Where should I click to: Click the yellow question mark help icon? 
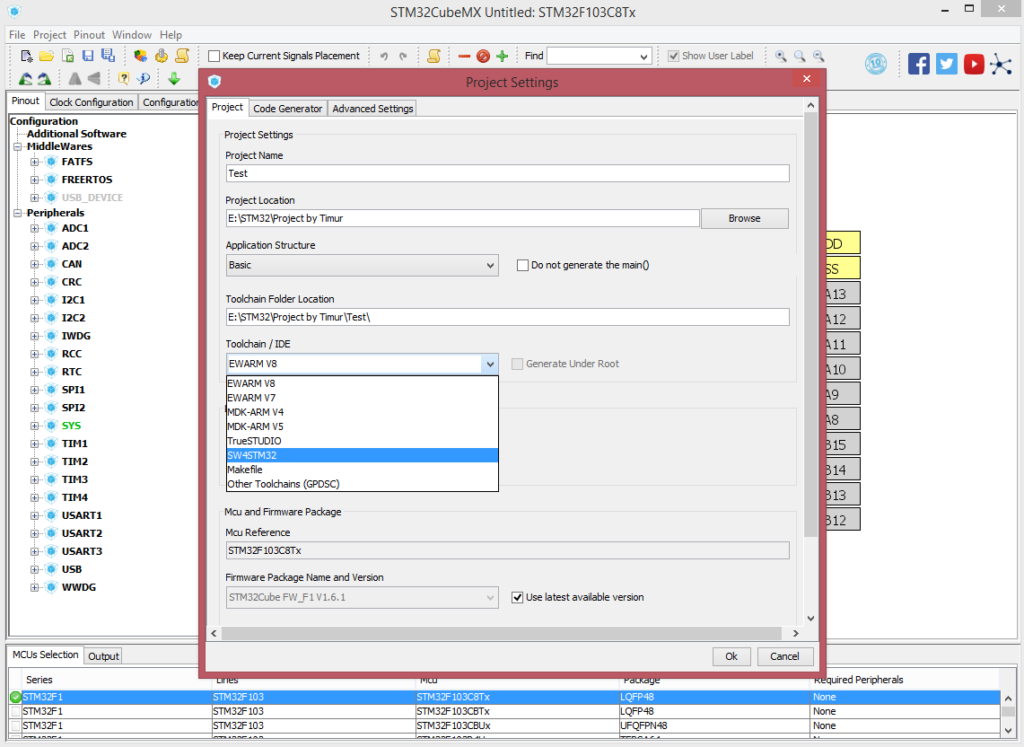click(123, 78)
